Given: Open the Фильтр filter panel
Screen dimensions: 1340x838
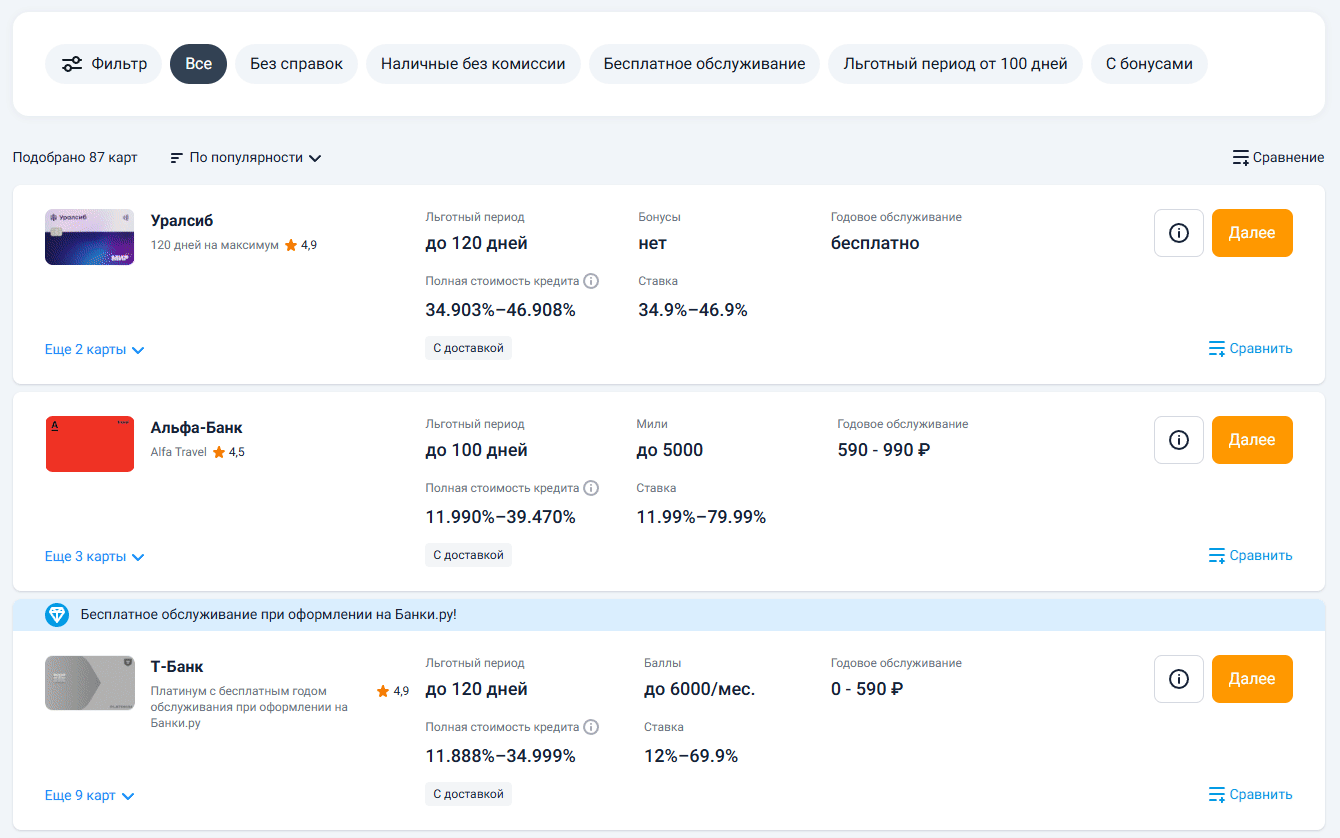Looking at the screenshot, I should click(103, 64).
